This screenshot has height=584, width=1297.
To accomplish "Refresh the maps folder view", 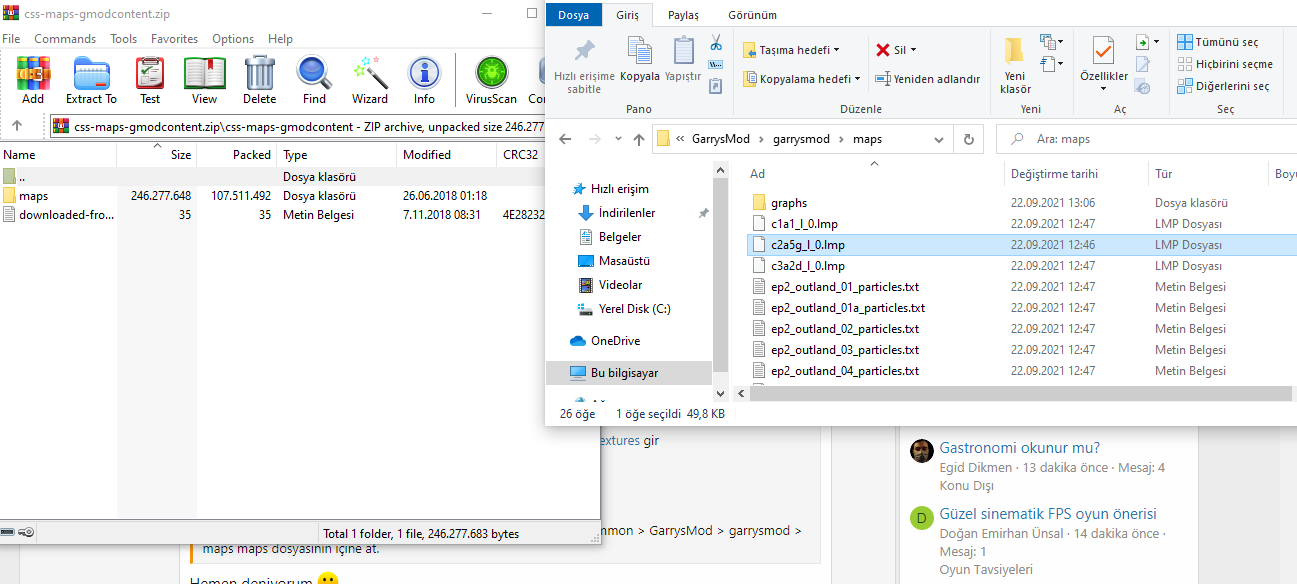I will 968,139.
